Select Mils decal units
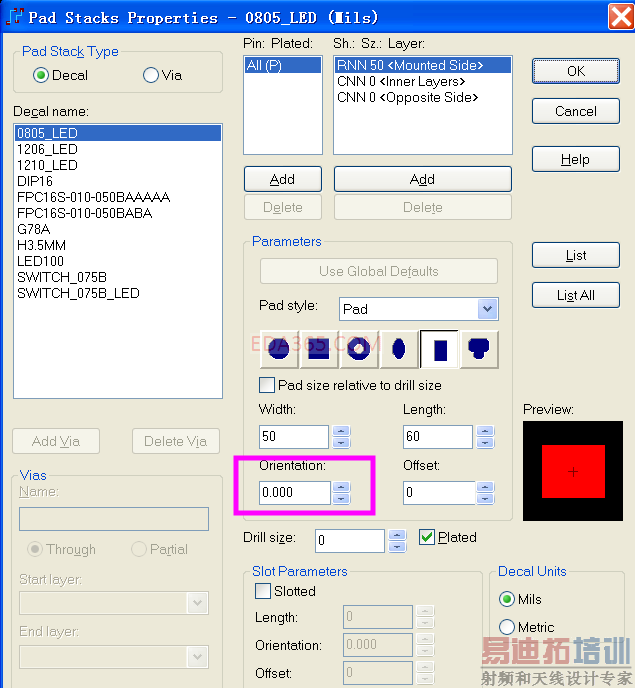 pyautogui.click(x=507, y=599)
